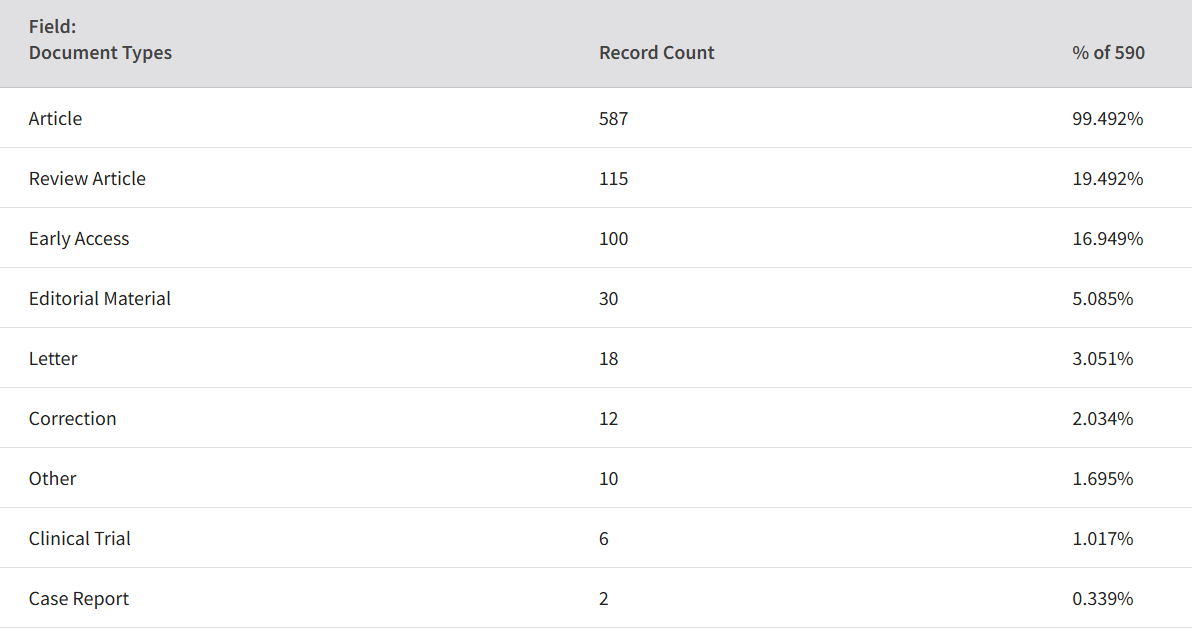
Task: Select the Letter document type
Action: coord(53,359)
